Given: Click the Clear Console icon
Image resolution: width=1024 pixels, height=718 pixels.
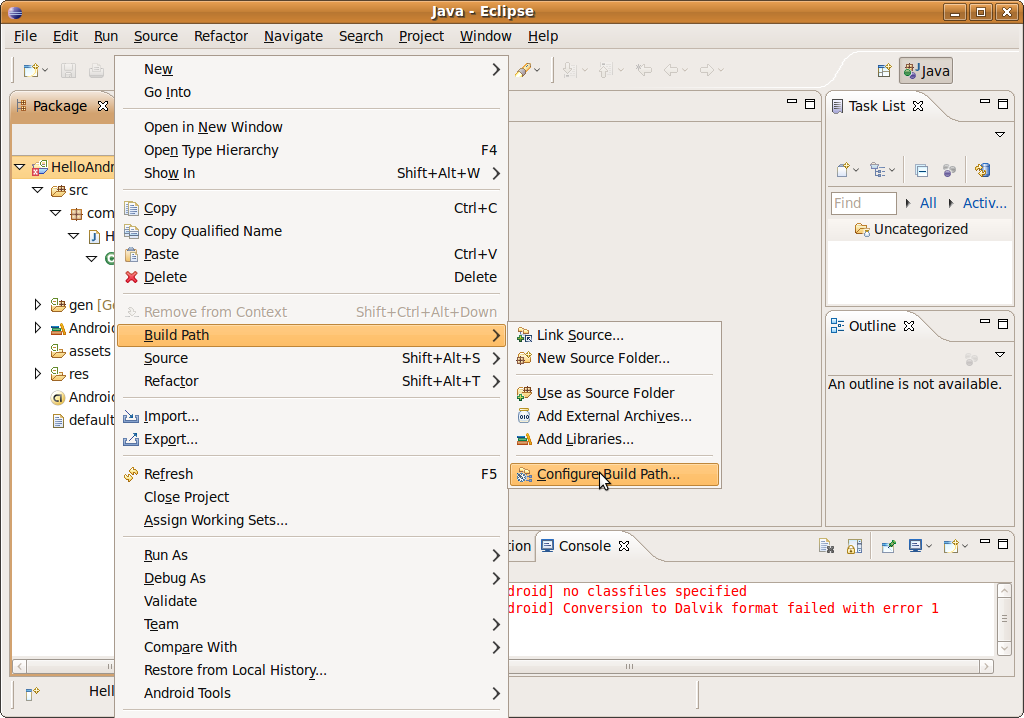Looking at the screenshot, I should click(826, 546).
